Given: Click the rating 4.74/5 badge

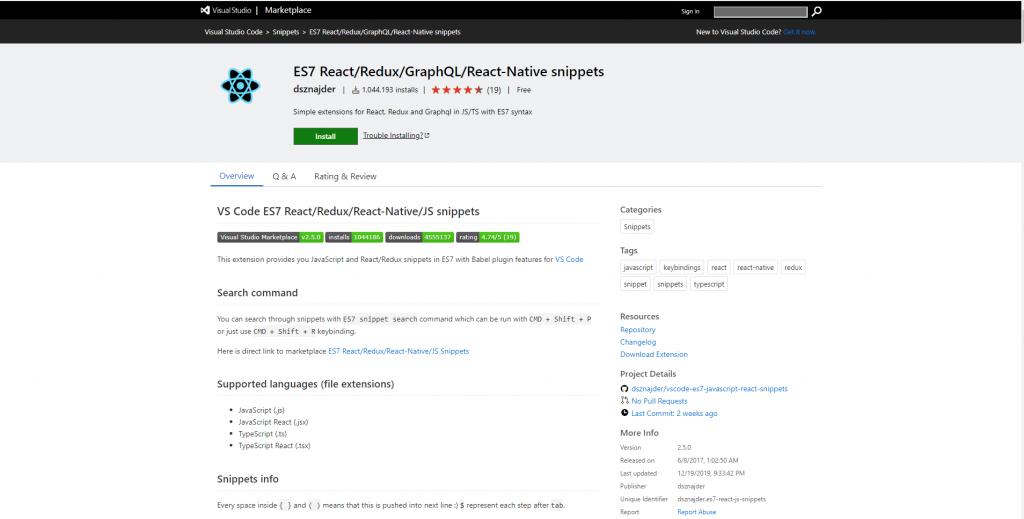Looking at the screenshot, I should tap(488, 237).
